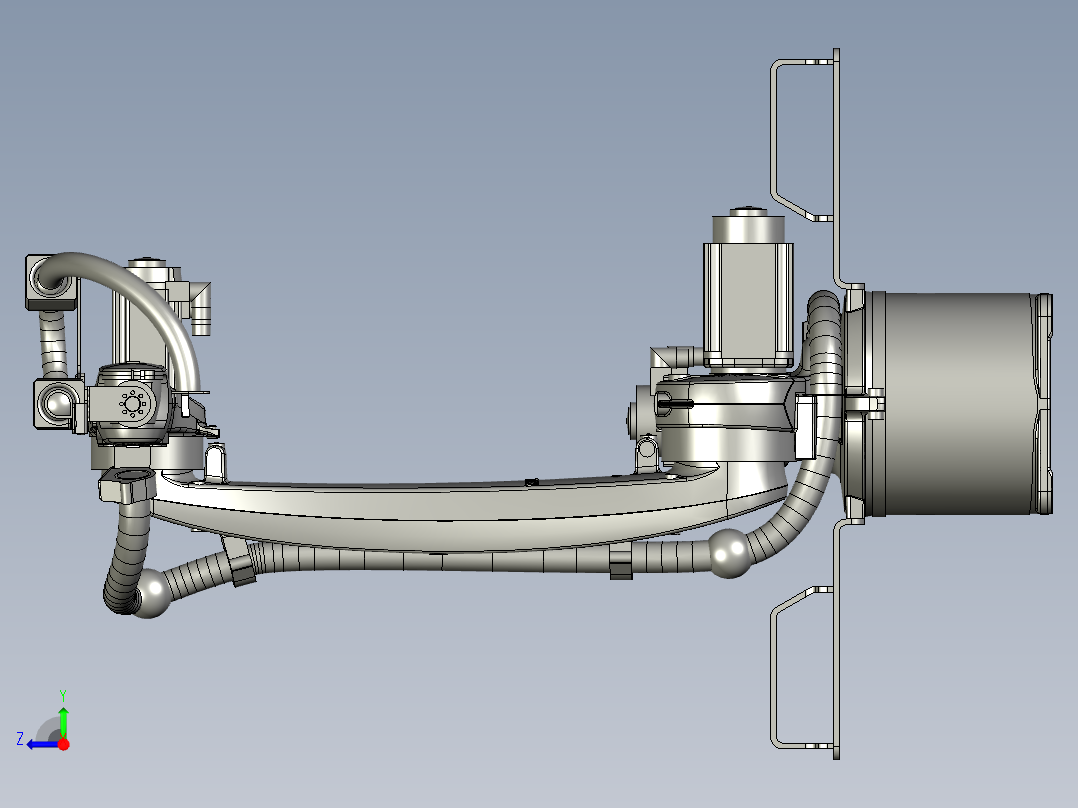Select the Z label on the orientation triad
Viewport: 1078px width, 808px height.
pyautogui.click(x=20, y=739)
